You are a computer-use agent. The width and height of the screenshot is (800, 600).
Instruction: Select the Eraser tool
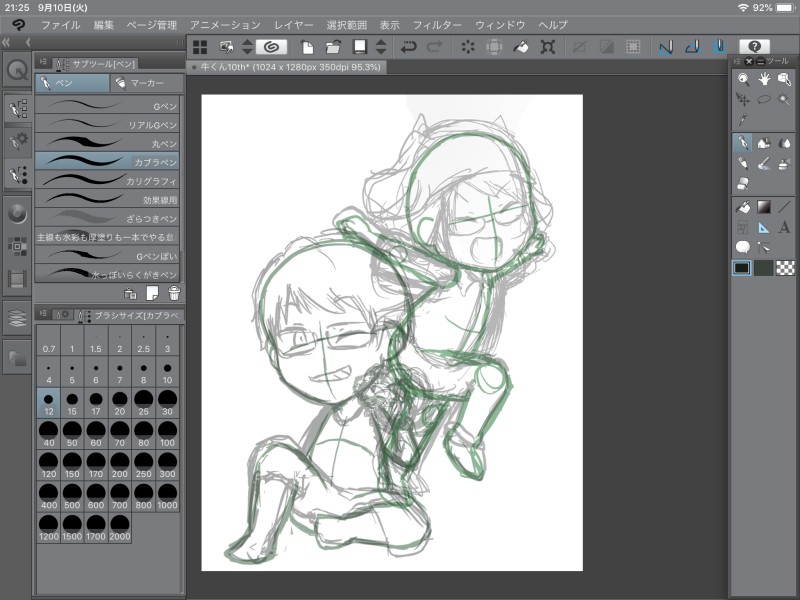click(x=743, y=183)
